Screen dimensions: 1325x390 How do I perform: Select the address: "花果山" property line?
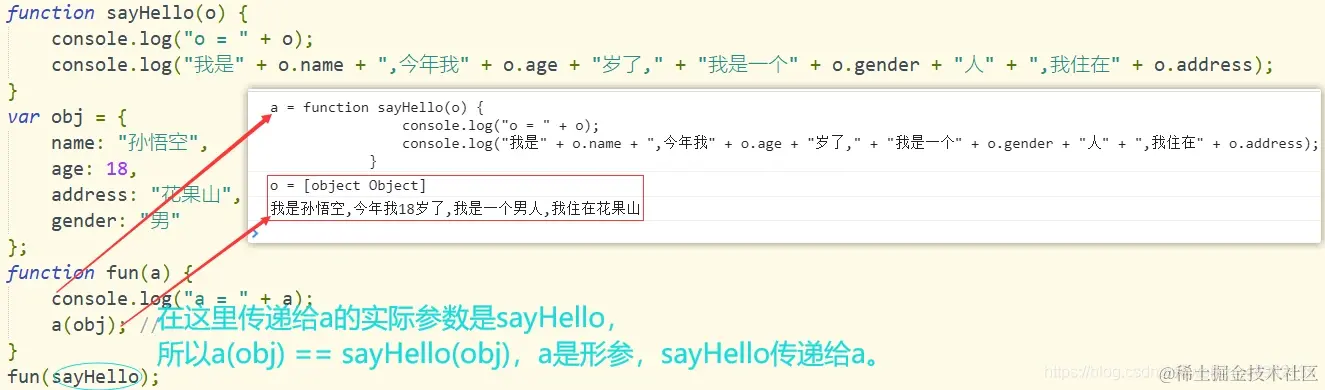tap(146, 195)
